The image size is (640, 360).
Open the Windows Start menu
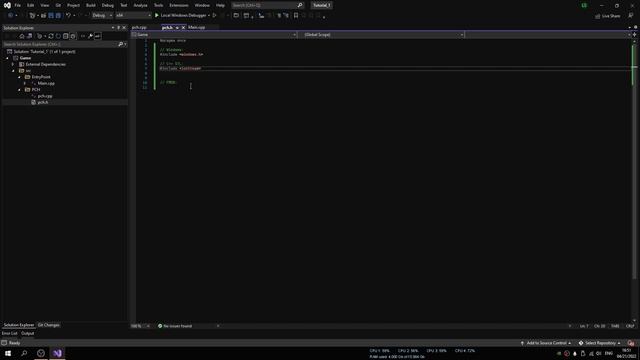coord(8,353)
